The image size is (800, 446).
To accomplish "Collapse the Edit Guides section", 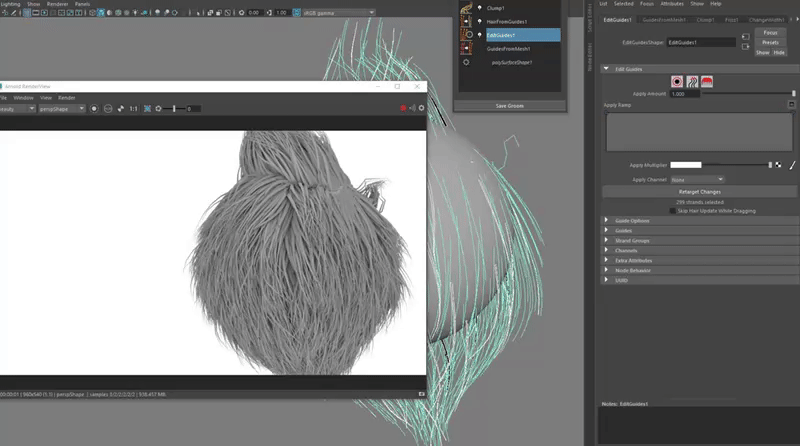I will (x=606, y=68).
